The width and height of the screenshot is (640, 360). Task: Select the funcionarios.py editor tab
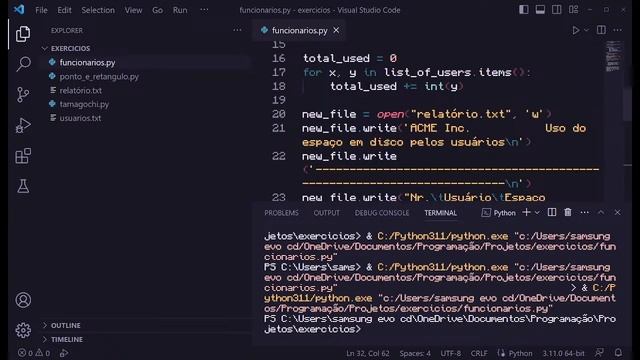[x=300, y=31]
